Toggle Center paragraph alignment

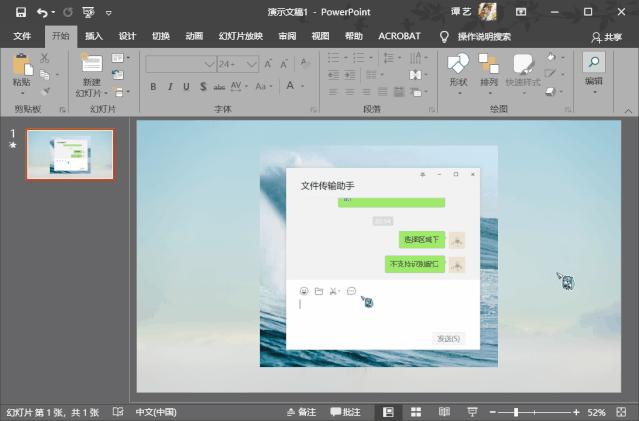(350, 92)
